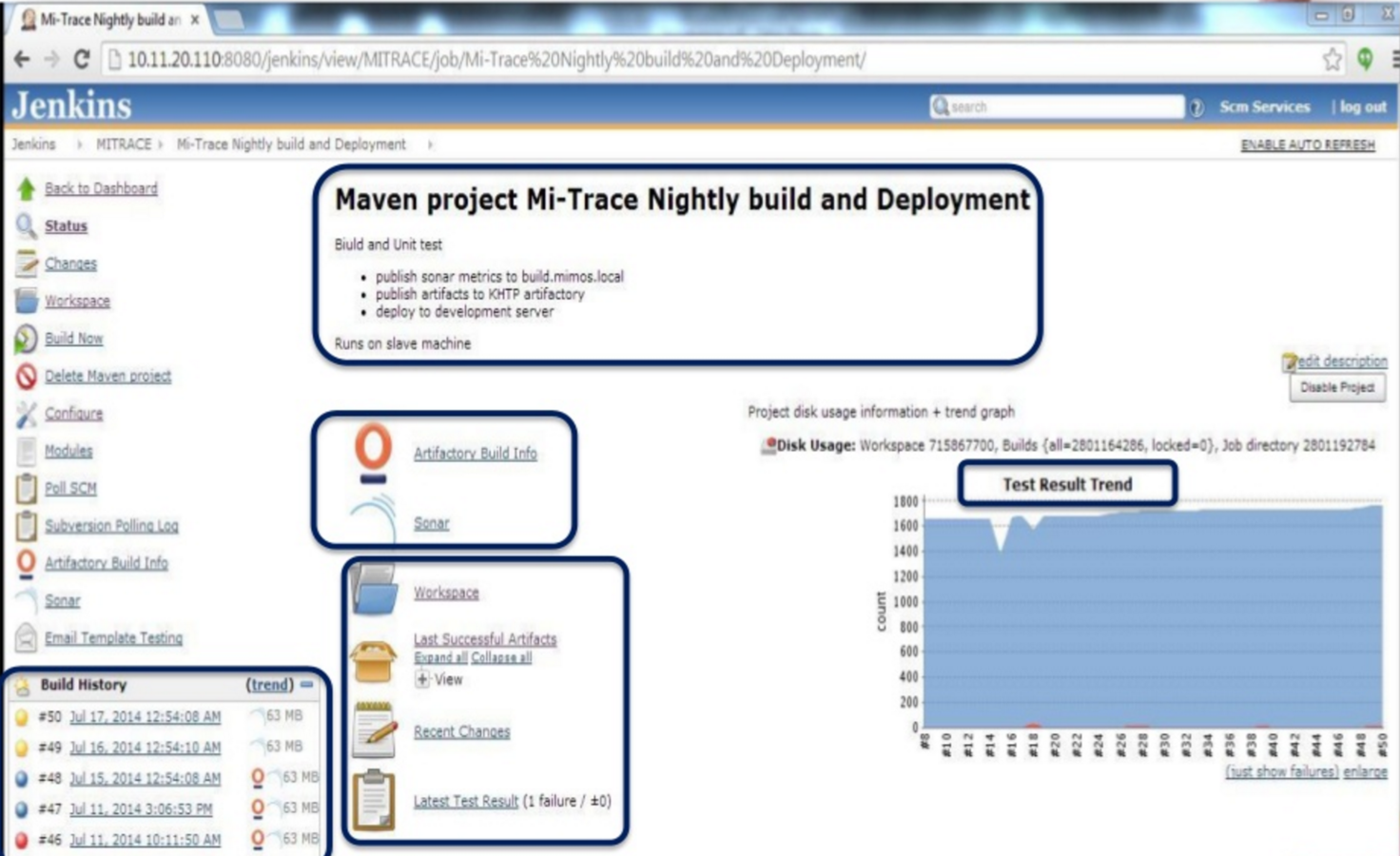The height and width of the screenshot is (856, 1400).
Task: Click Artifactory icon on build #48 row
Action: pos(257,778)
